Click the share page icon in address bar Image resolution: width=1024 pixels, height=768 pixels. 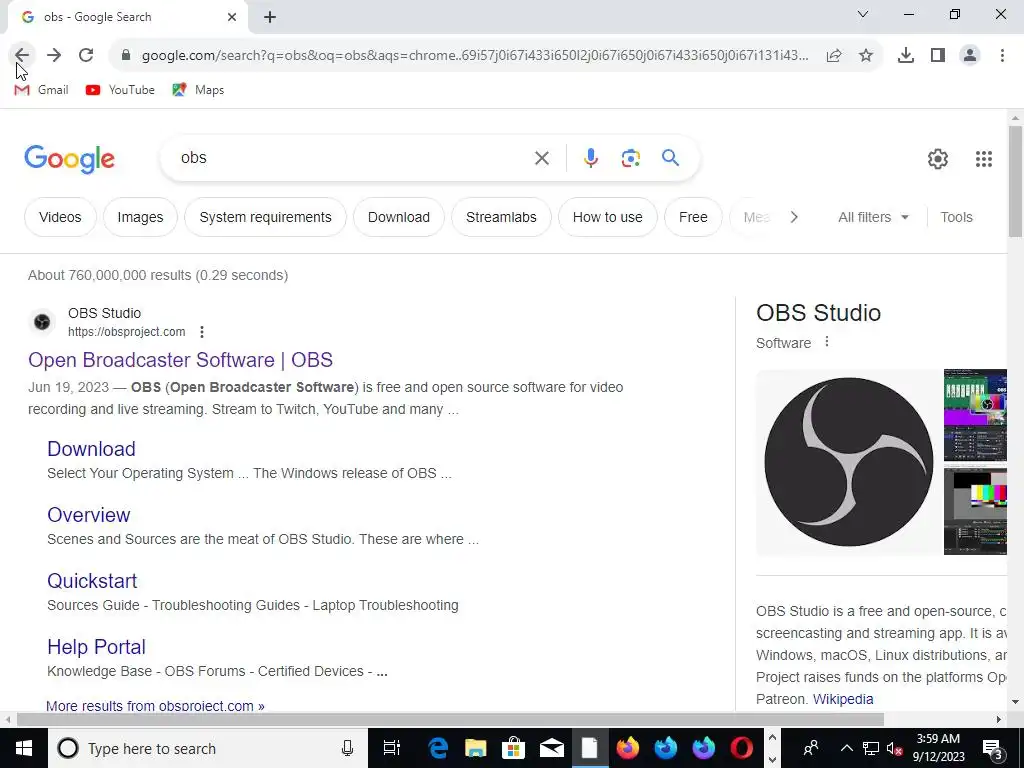click(834, 56)
